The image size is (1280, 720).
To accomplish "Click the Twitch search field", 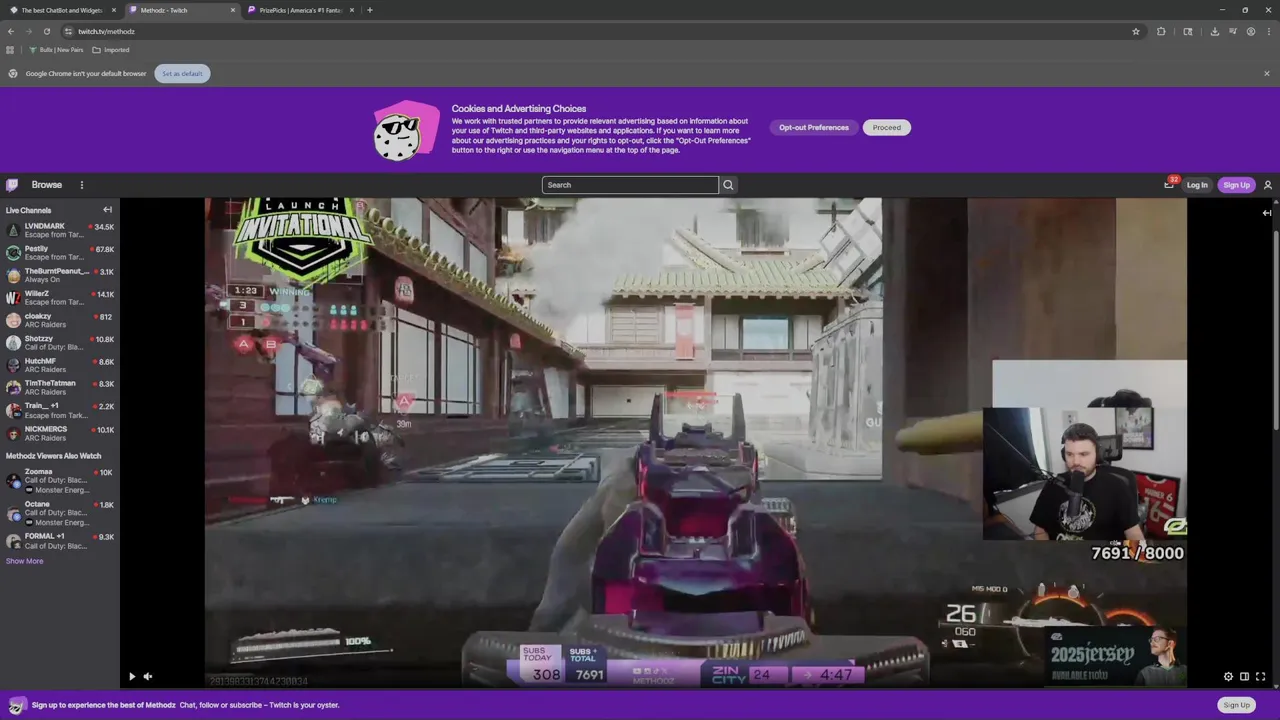I will [x=630, y=185].
